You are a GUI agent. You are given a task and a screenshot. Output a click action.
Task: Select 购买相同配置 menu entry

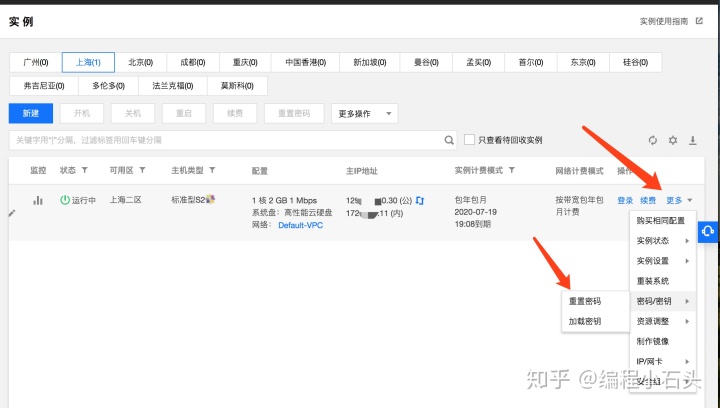click(663, 220)
